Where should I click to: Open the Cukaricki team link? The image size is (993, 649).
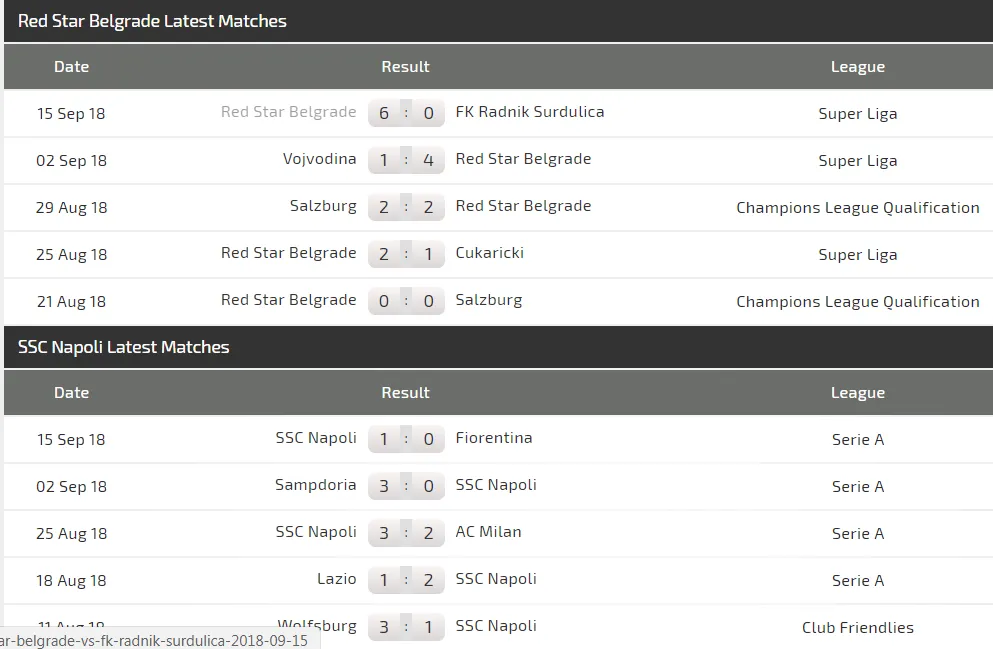(x=489, y=253)
